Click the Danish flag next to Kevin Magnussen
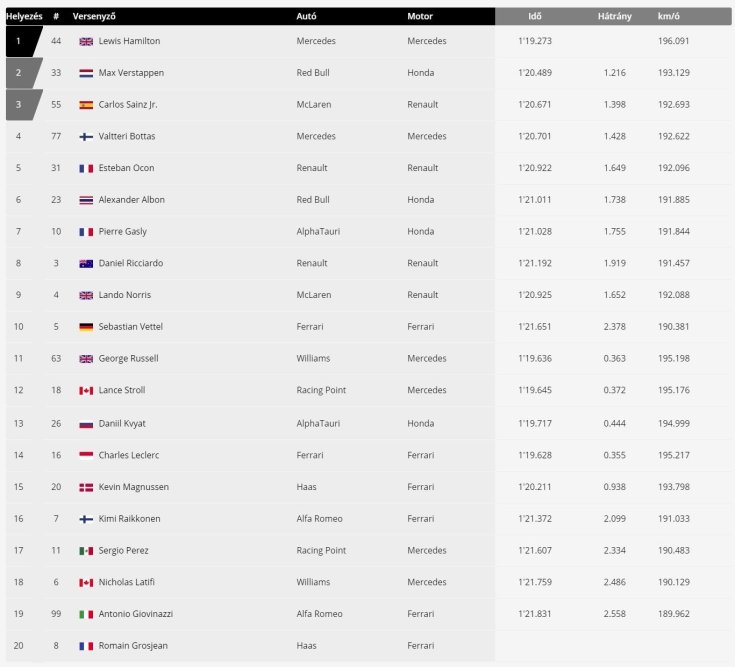Screen dimensions: 735x667 coord(86,487)
